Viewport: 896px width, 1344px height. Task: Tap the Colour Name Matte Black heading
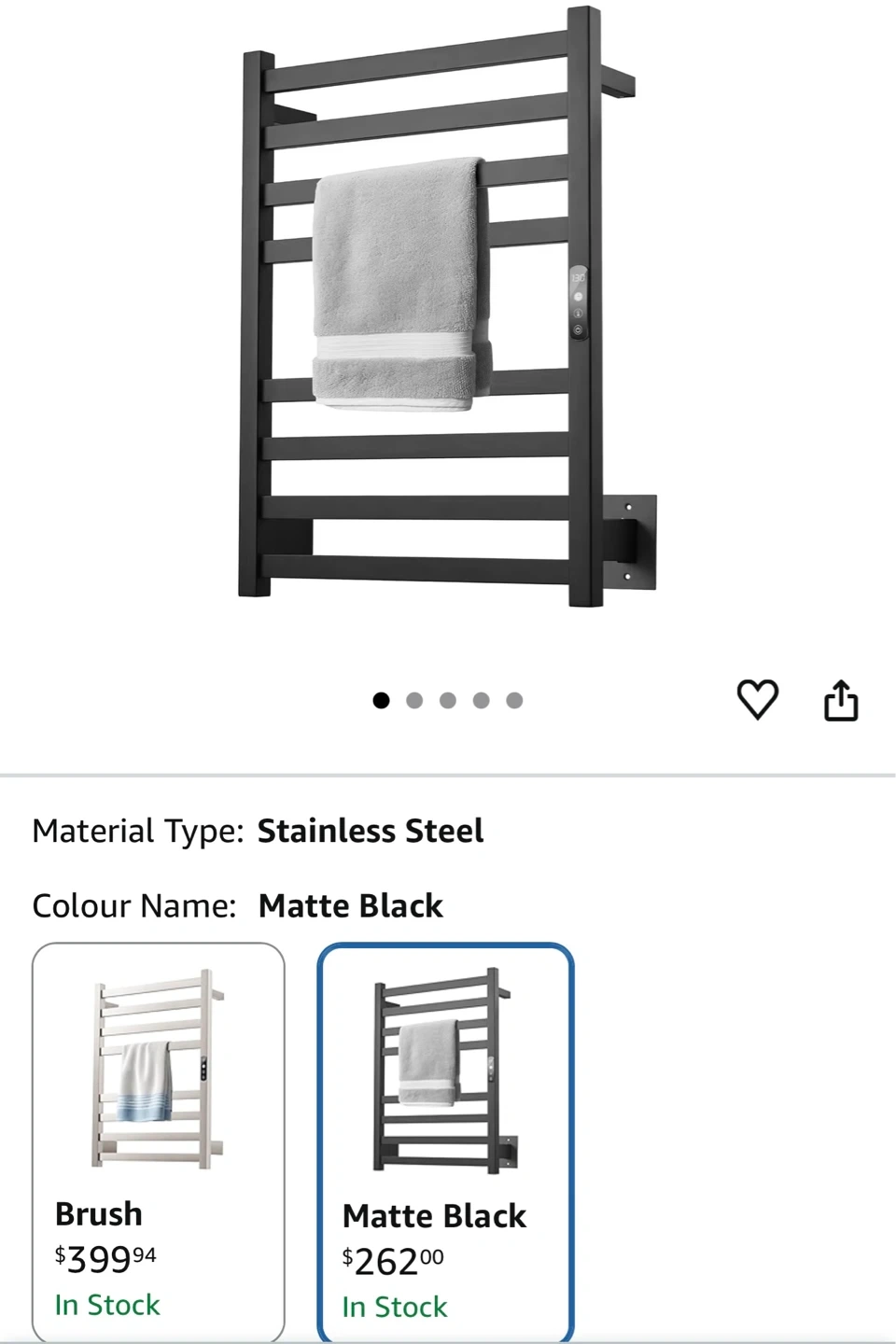pos(350,905)
